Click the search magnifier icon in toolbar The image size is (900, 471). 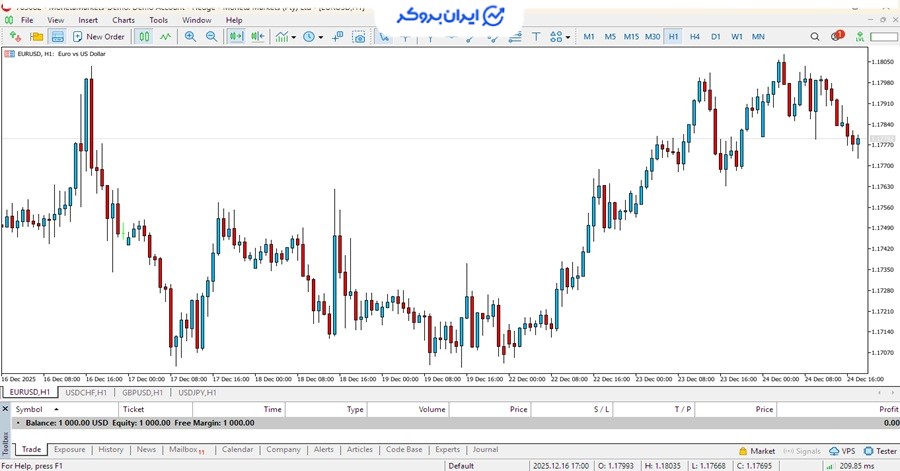click(815, 37)
